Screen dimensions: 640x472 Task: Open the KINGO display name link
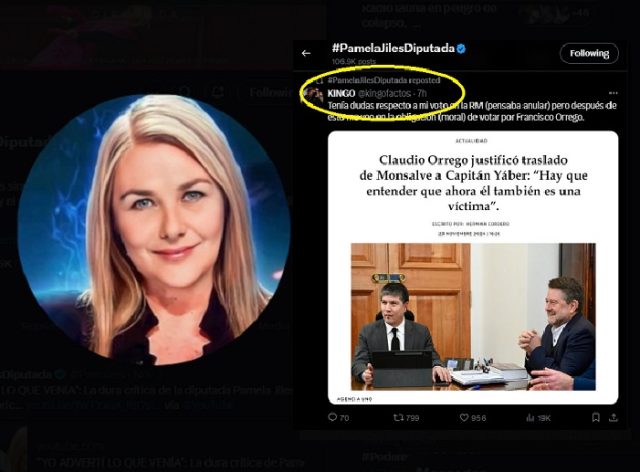pyautogui.click(x=341, y=93)
